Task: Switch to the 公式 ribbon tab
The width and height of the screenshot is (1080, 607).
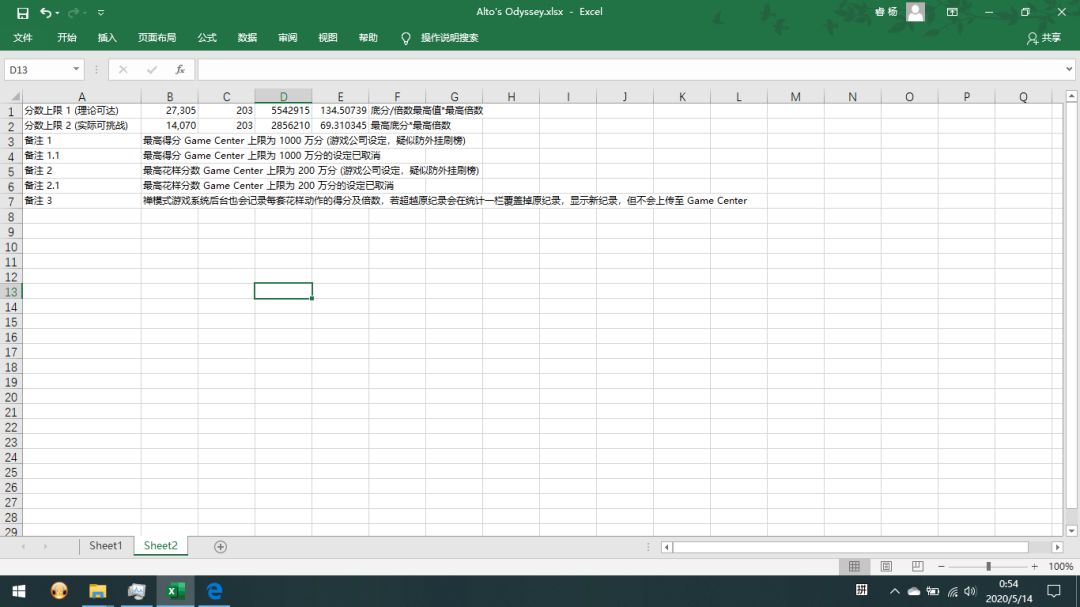Action: point(207,38)
